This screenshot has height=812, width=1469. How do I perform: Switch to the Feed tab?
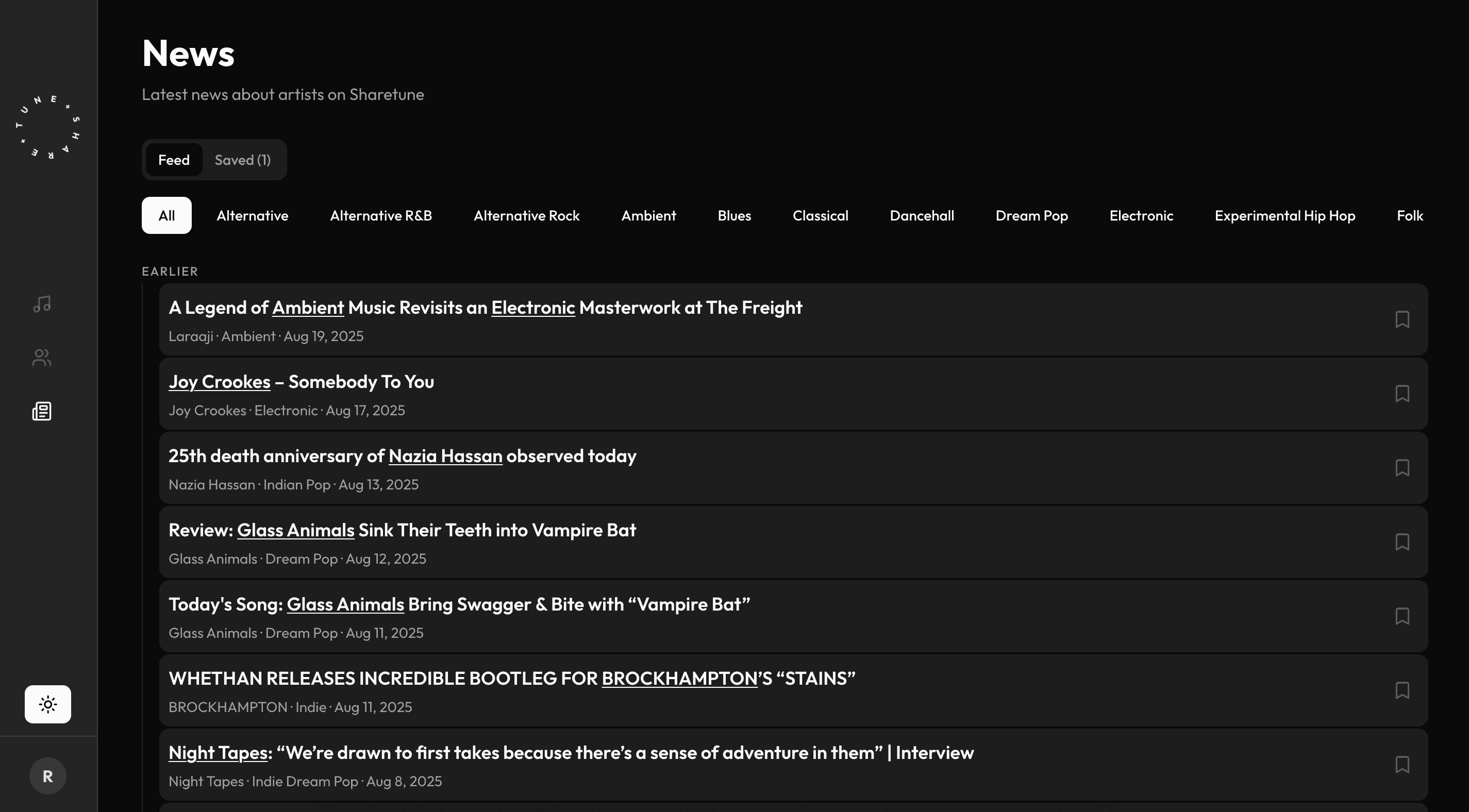tap(174, 160)
